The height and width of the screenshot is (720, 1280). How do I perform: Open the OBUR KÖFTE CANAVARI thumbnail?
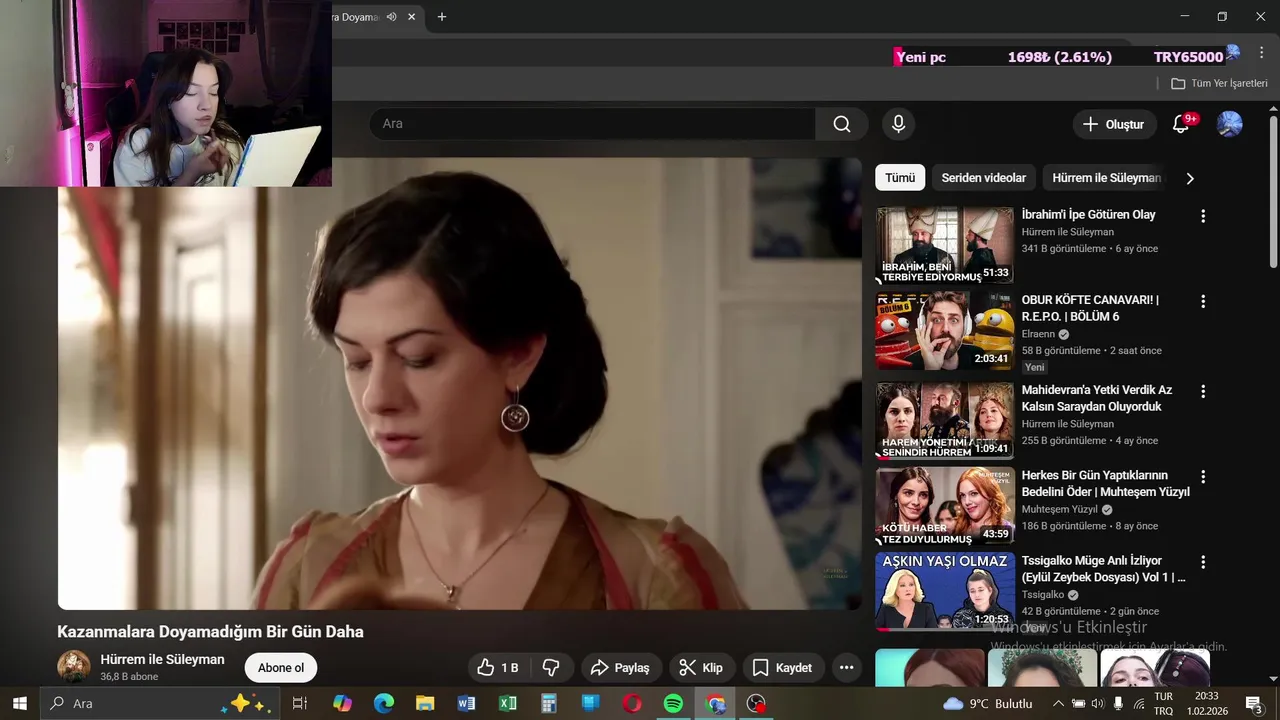coord(945,331)
